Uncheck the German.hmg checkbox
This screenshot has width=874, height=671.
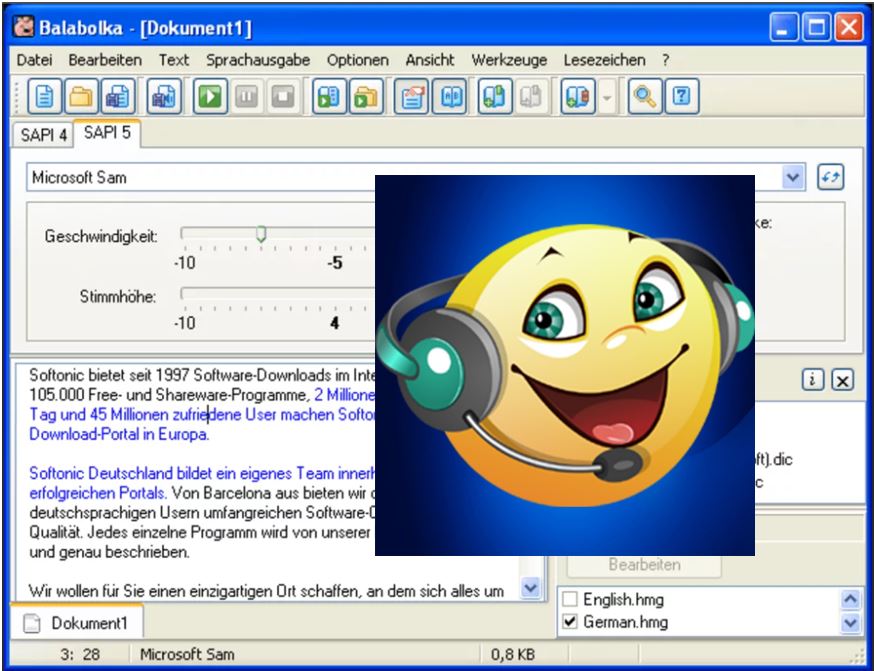(570, 622)
